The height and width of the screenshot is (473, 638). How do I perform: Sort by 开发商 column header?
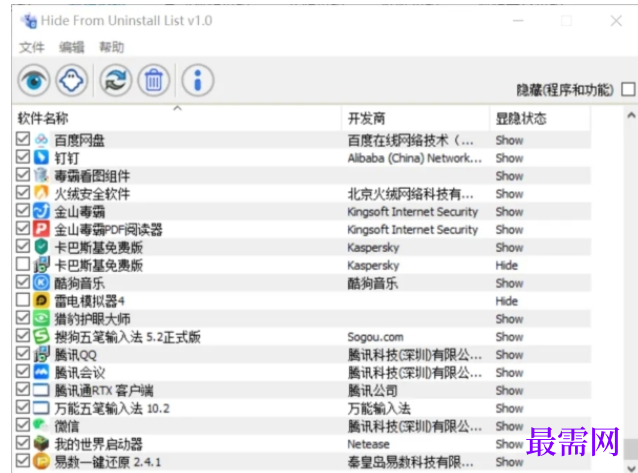pyautogui.click(x=415, y=118)
